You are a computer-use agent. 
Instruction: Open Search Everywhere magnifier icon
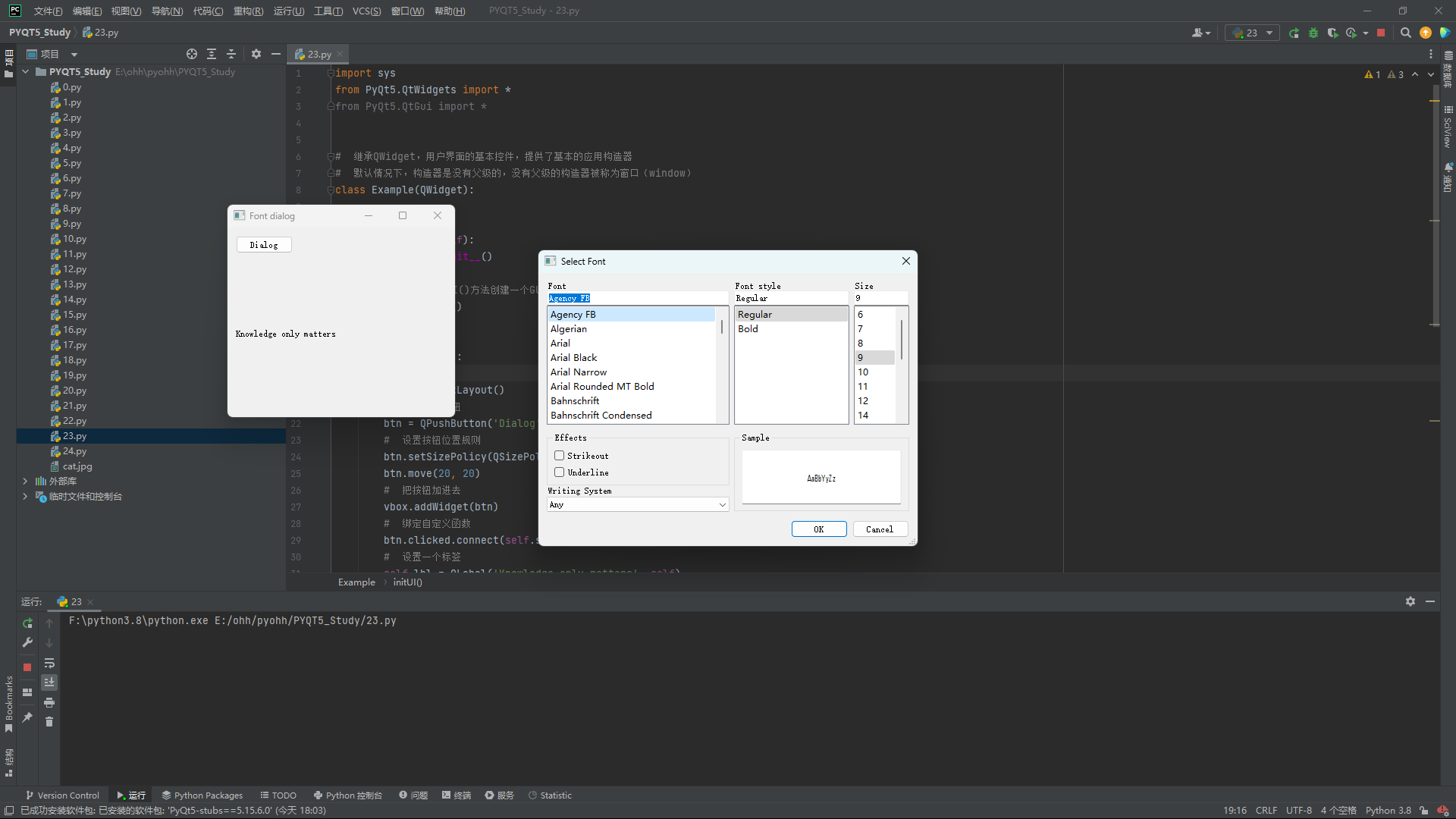point(1406,33)
